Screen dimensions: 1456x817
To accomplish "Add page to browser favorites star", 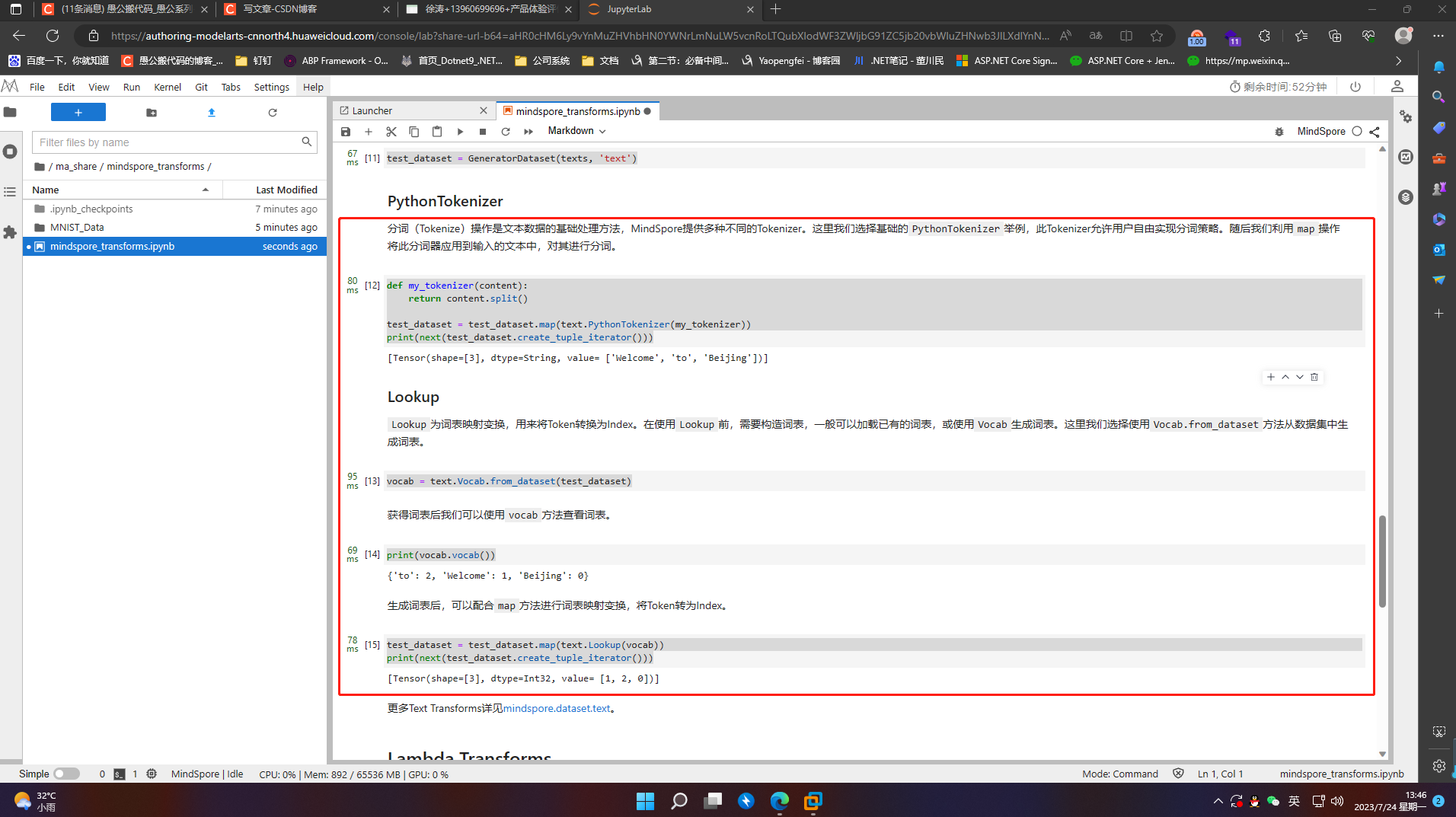I will click(x=1157, y=36).
